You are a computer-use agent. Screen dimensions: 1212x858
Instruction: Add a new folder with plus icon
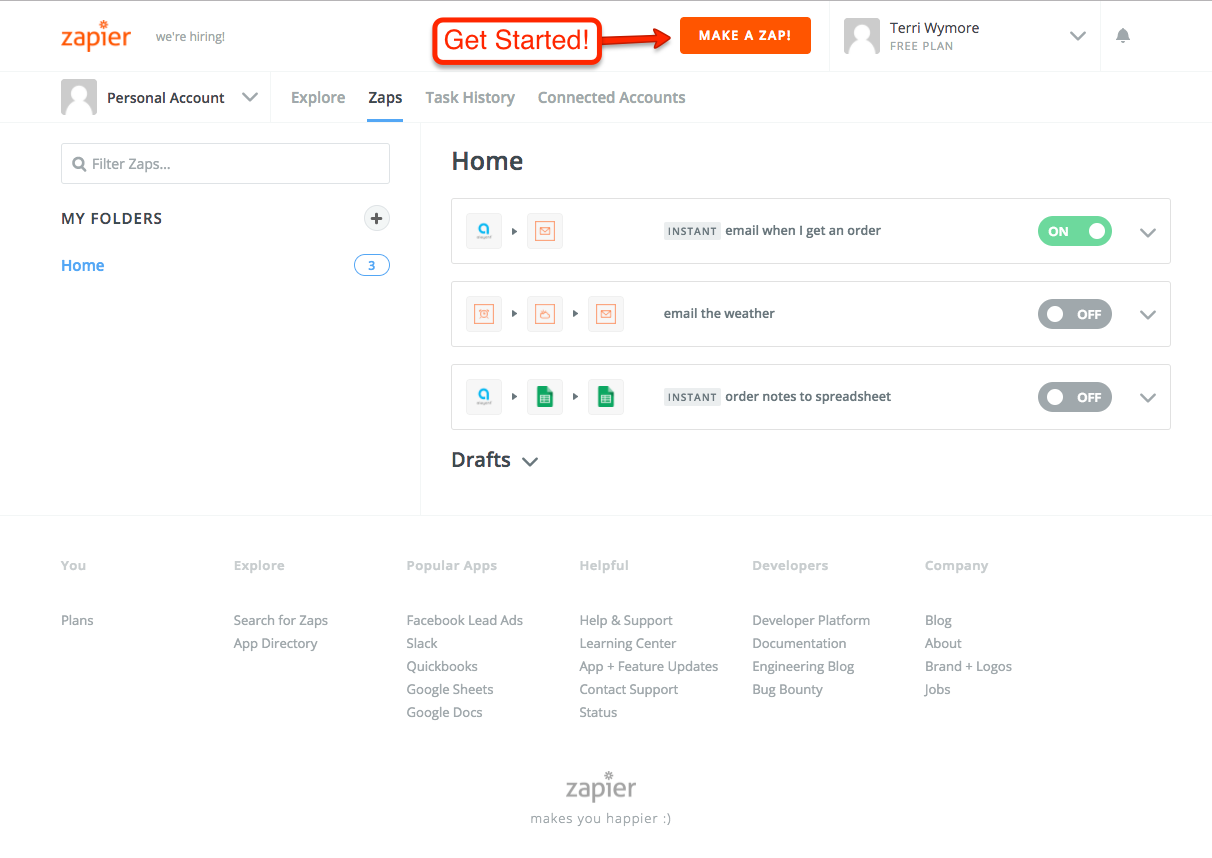pyautogui.click(x=376, y=218)
